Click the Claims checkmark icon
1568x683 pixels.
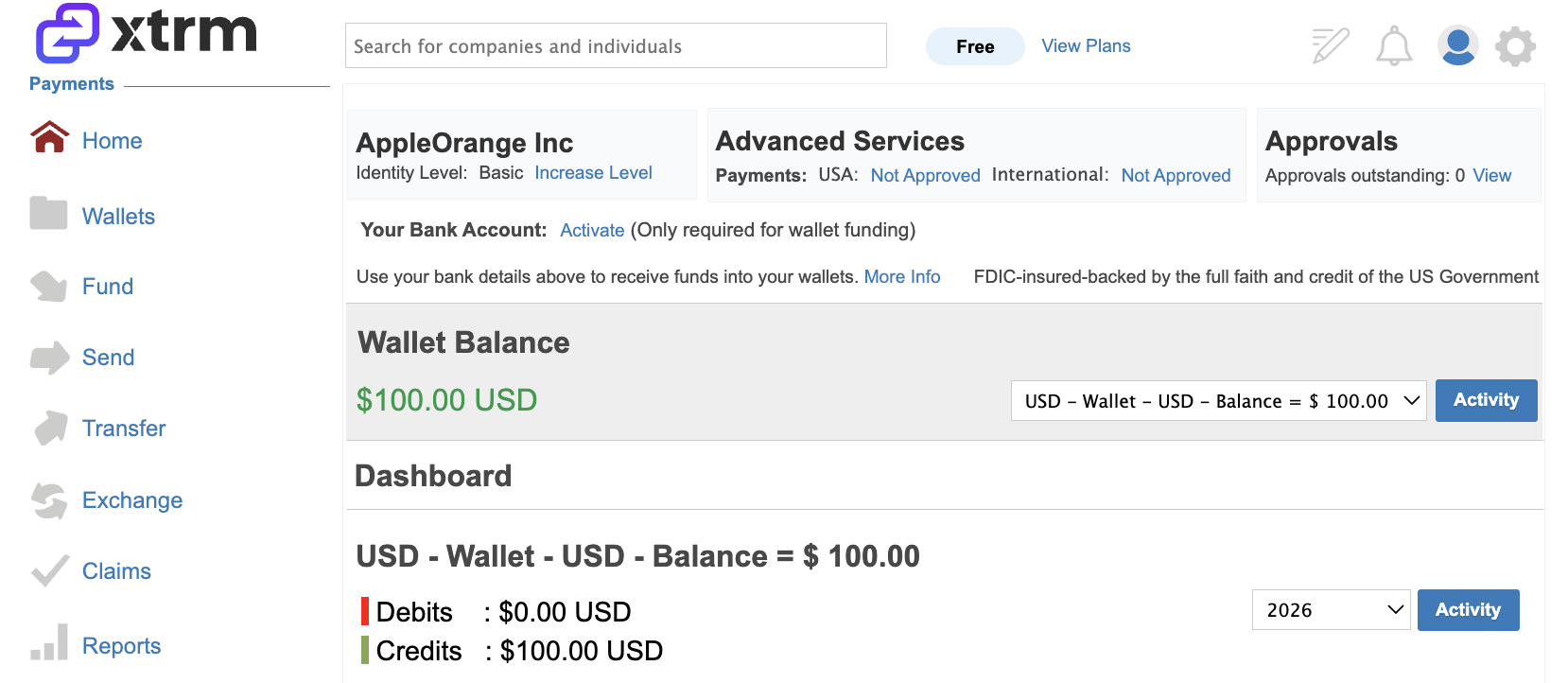49,570
